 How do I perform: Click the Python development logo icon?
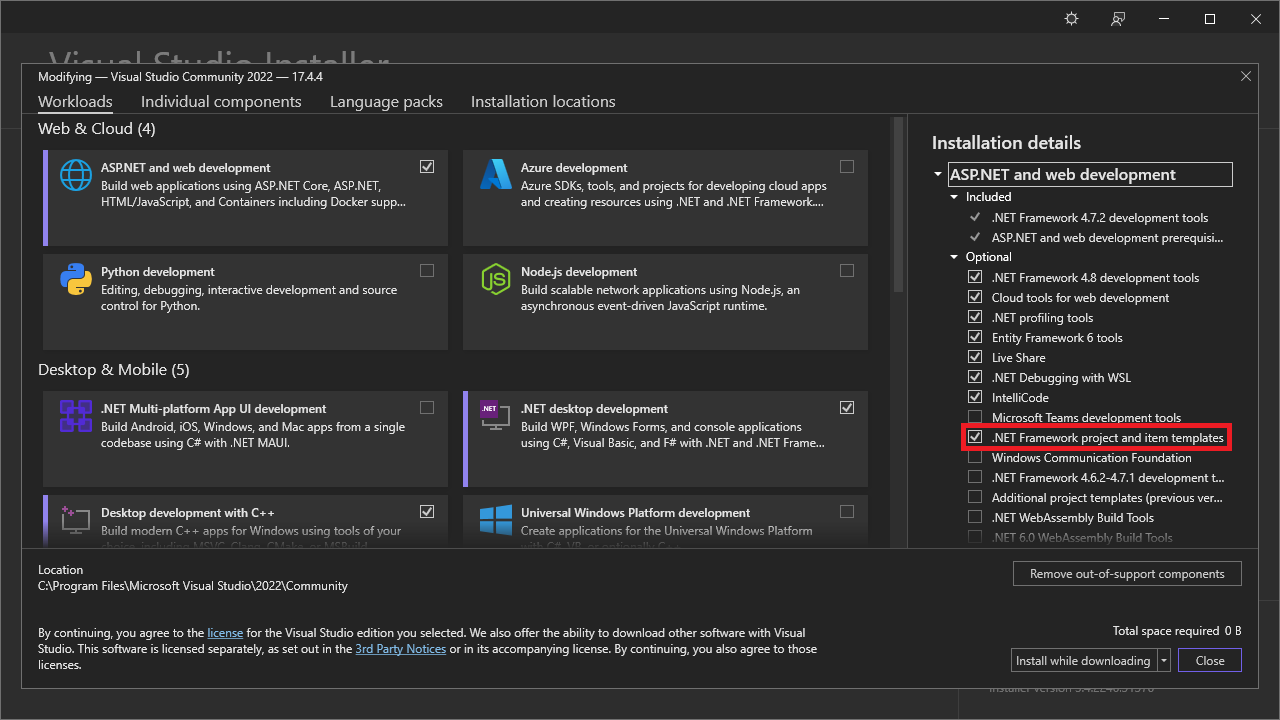(76, 279)
